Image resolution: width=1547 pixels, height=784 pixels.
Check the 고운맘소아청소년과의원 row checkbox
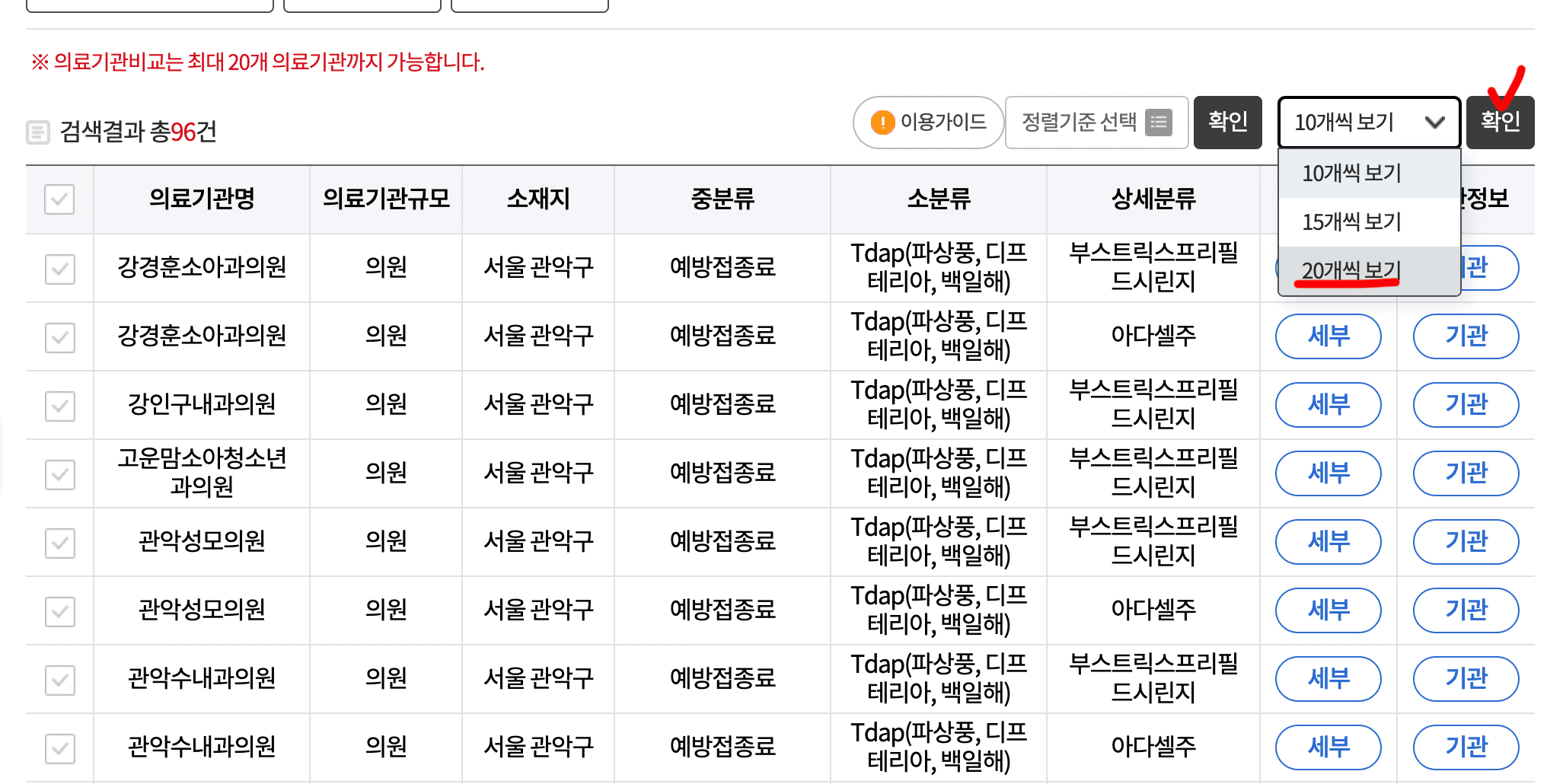pyautogui.click(x=59, y=473)
